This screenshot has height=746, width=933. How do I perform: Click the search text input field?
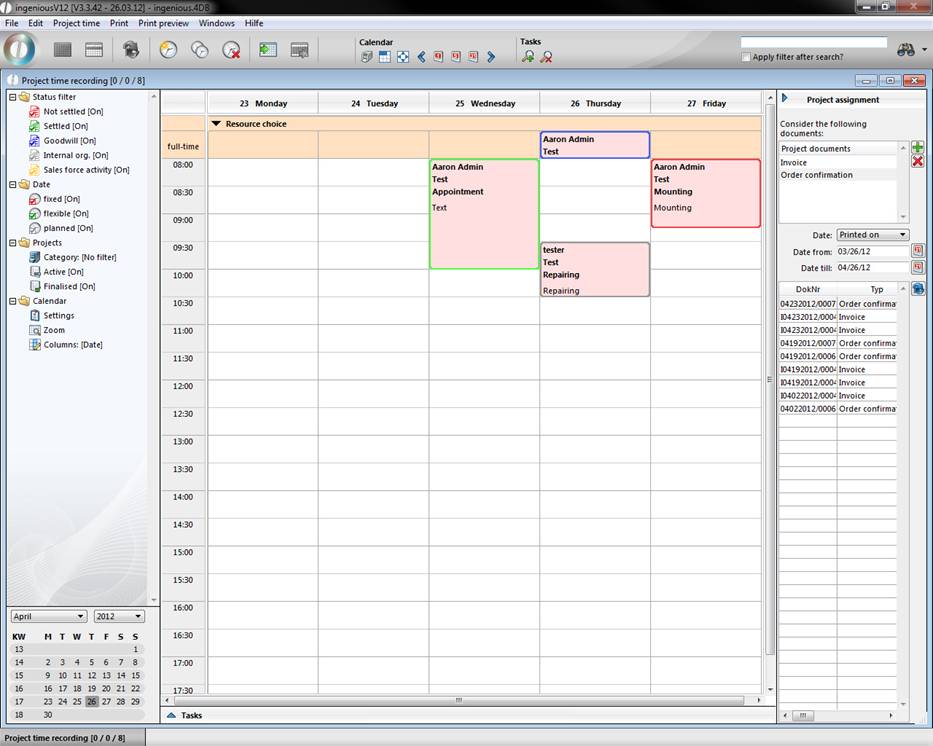pyautogui.click(x=813, y=43)
